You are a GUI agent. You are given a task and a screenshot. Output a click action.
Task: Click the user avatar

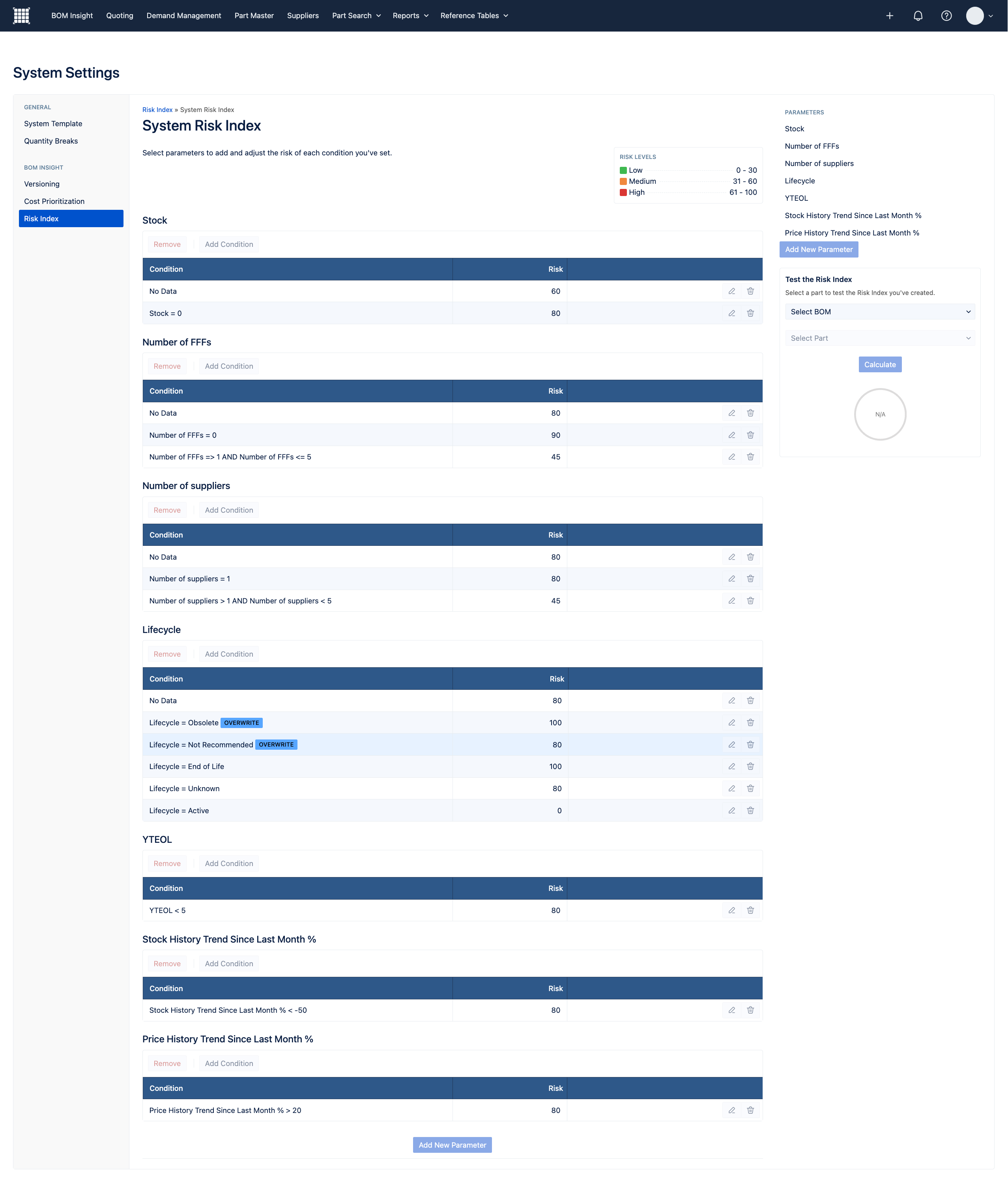(x=975, y=16)
